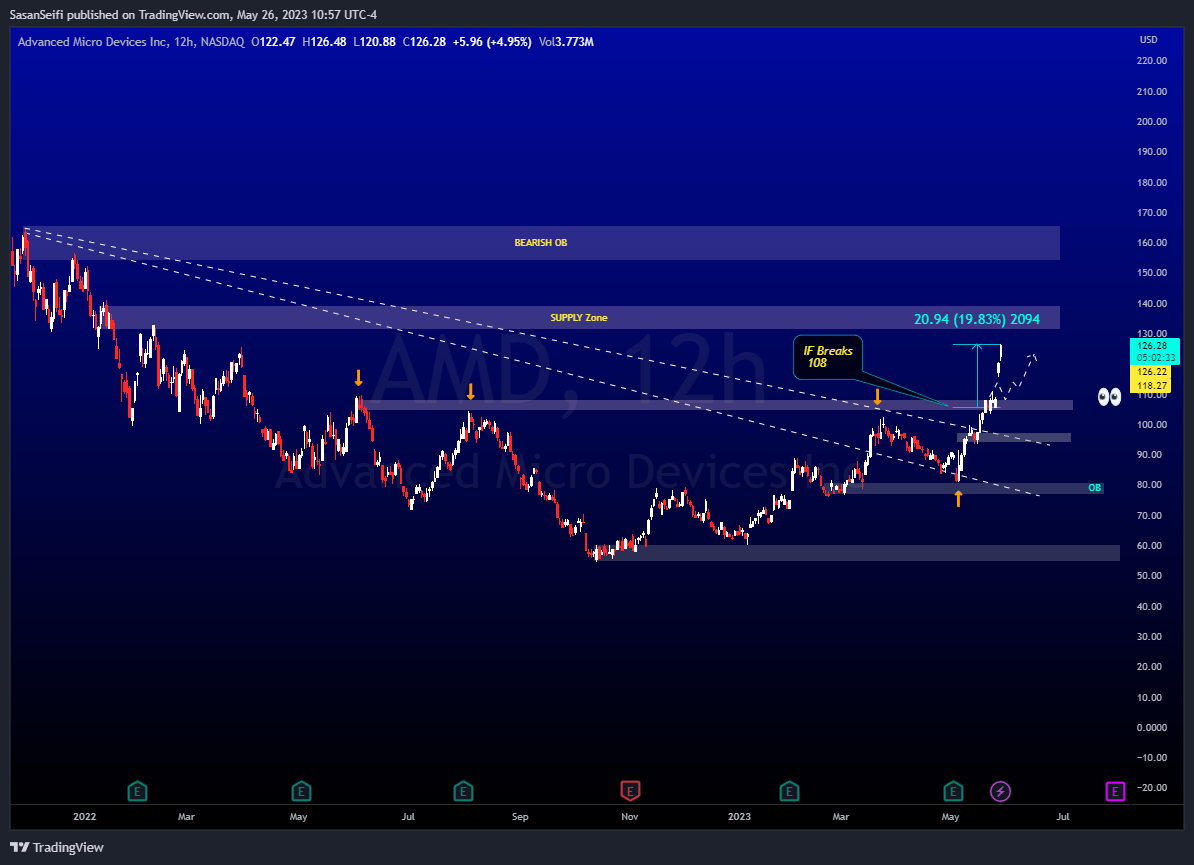
Task: Click the Sep label on the time axis
Action: [x=520, y=816]
